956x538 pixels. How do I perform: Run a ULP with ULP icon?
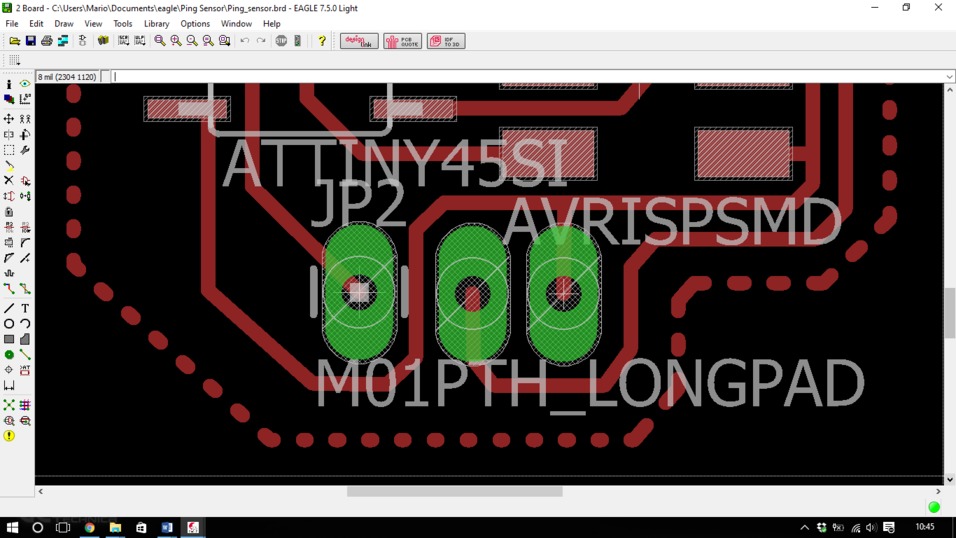(140, 41)
